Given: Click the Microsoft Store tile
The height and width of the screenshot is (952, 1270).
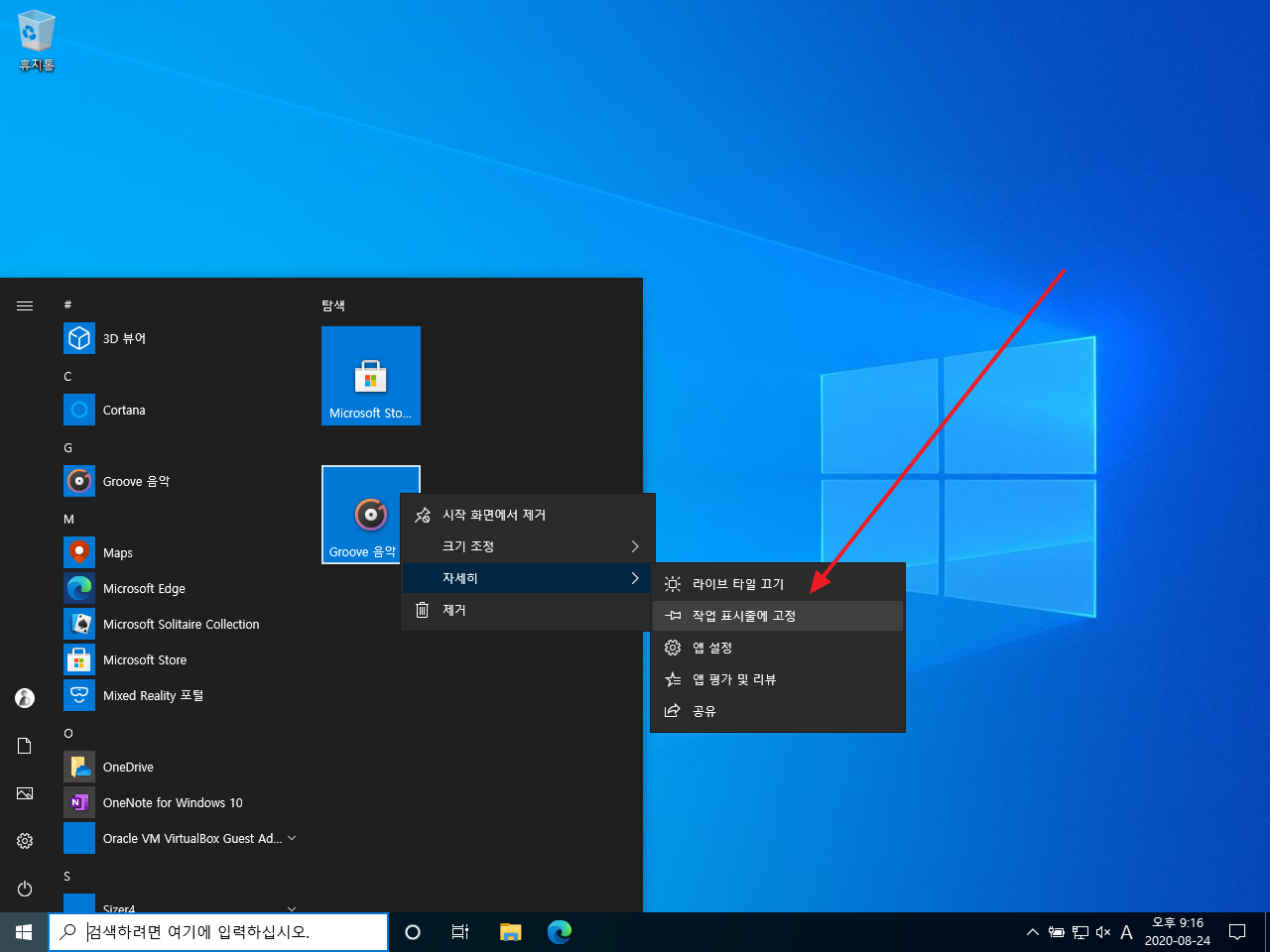Looking at the screenshot, I should (371, 376).
